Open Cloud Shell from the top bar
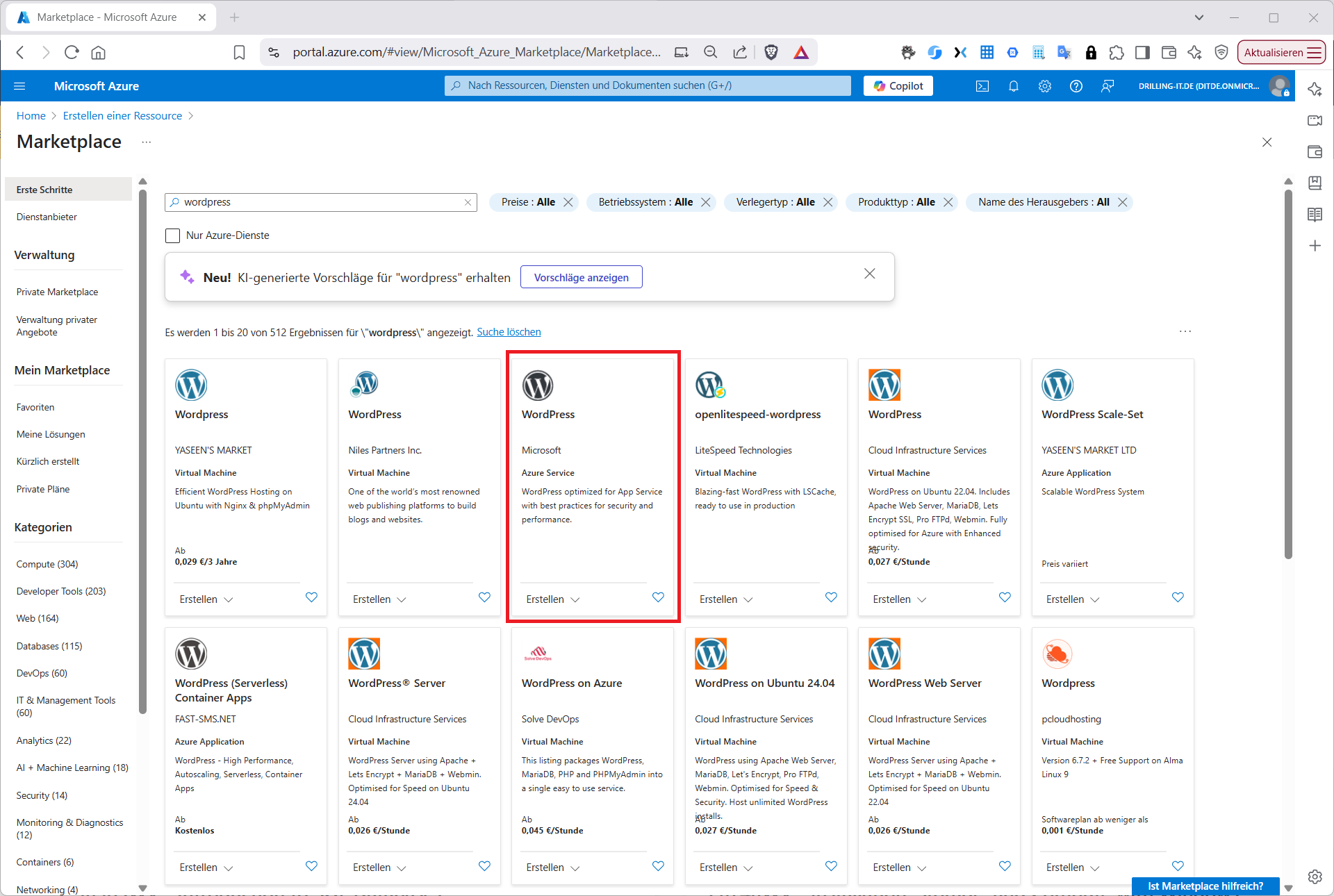The width and height of the screenshot is (1334, 896). 982,86
